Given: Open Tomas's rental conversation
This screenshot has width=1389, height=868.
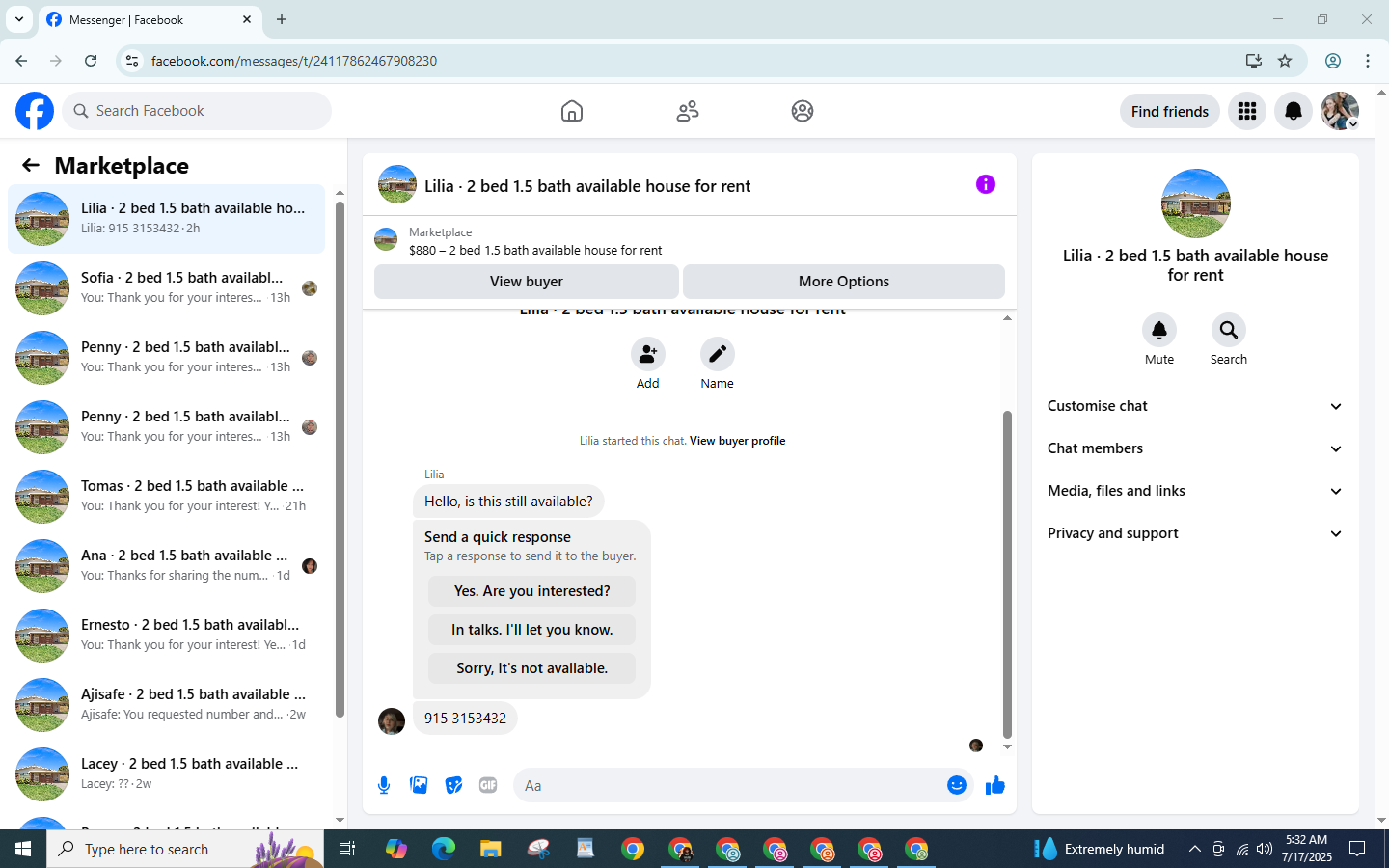Looking at the screenshot, I should coord(166,496).
